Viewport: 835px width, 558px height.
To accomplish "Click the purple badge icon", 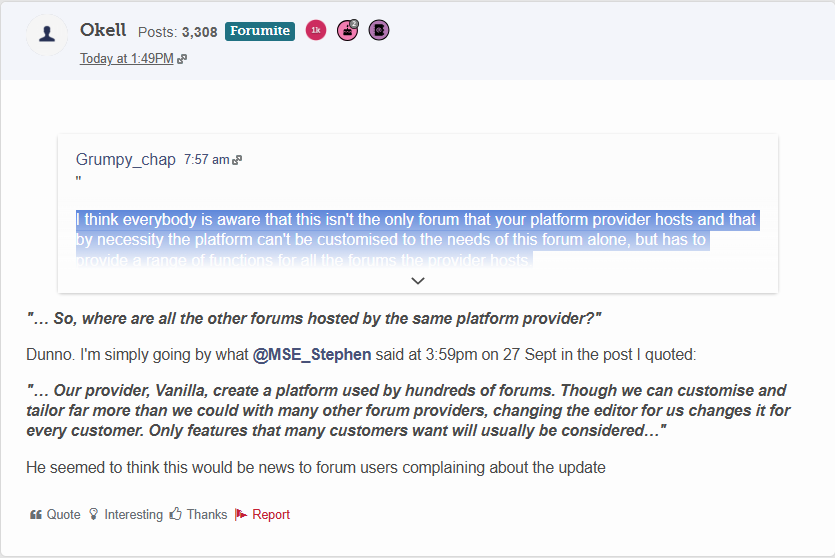I will [x=378, y=31].
